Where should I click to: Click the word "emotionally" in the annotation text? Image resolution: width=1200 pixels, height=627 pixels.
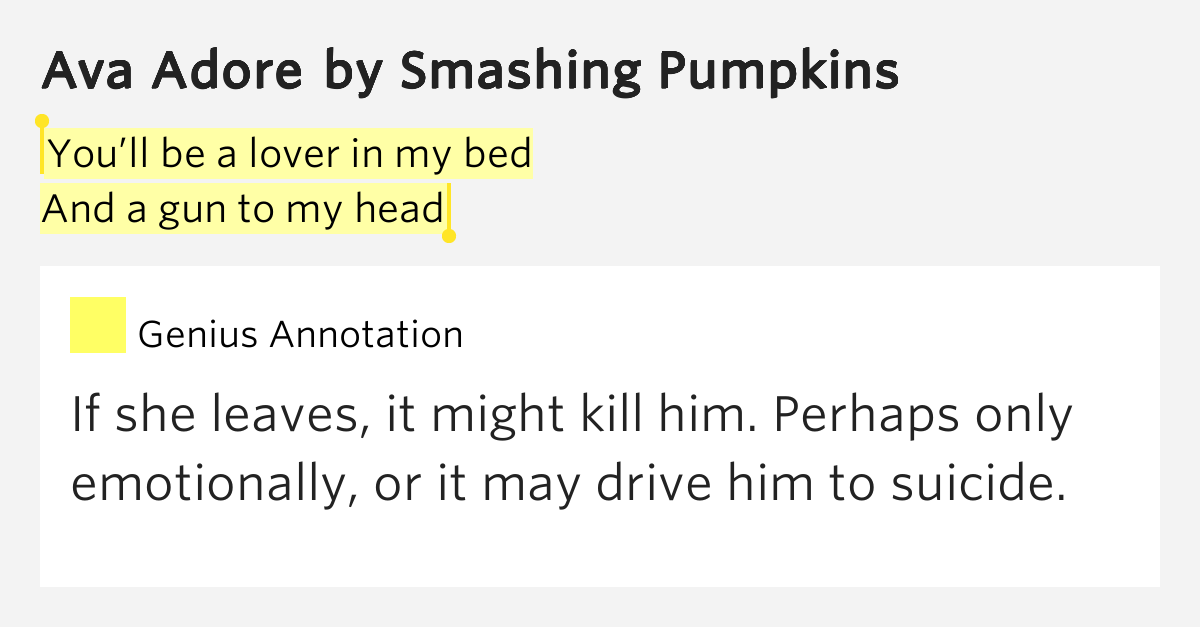[x=212, y=486]
